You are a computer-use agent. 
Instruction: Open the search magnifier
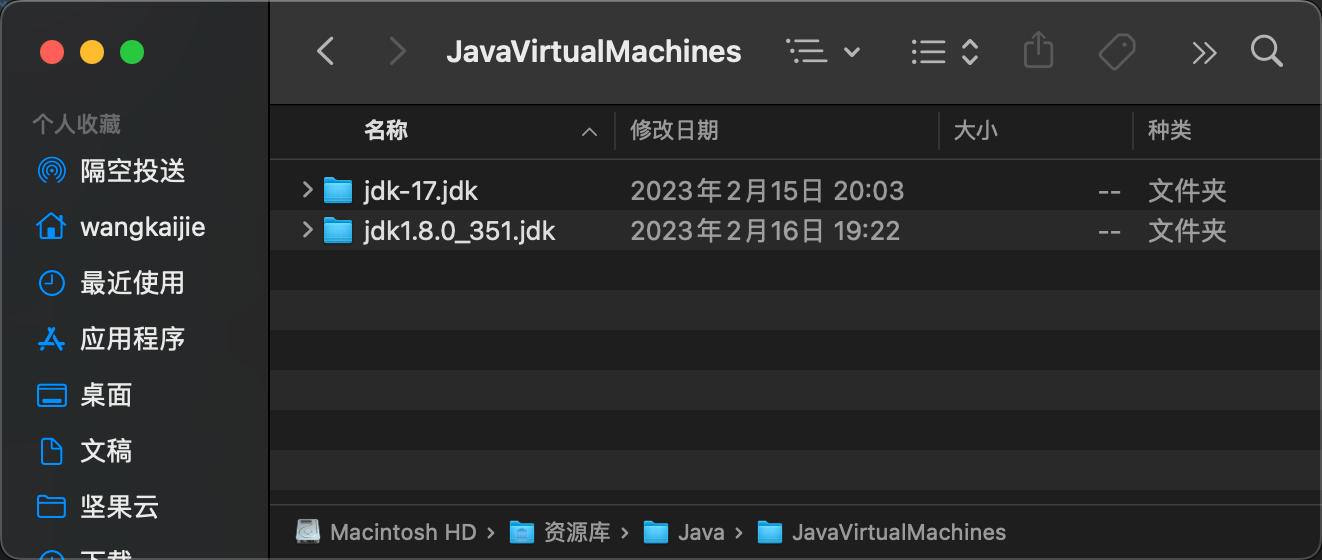pyautogui.click(x=1267, y=51)
